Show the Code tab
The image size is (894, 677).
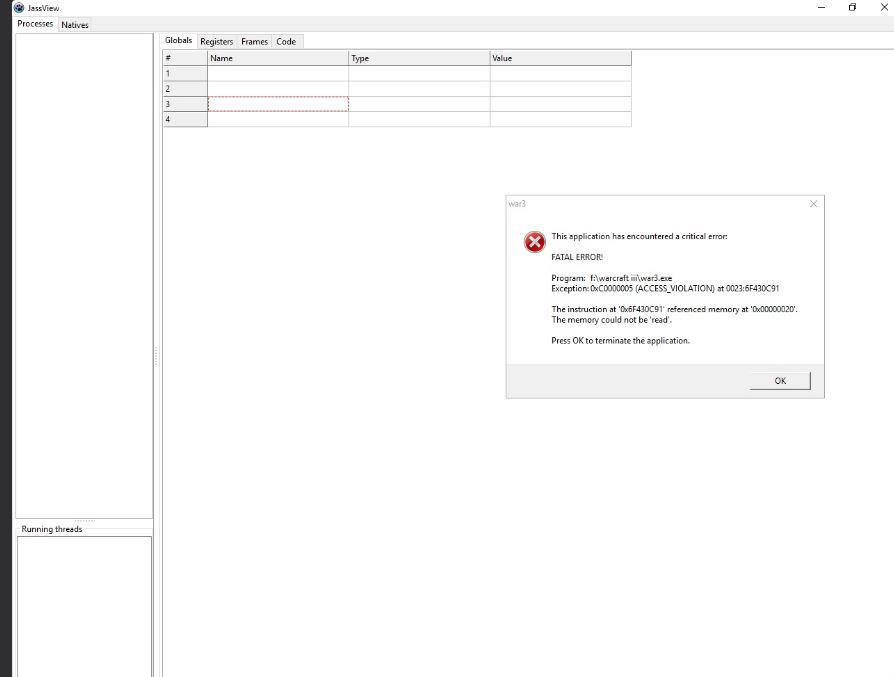[286, 42]
